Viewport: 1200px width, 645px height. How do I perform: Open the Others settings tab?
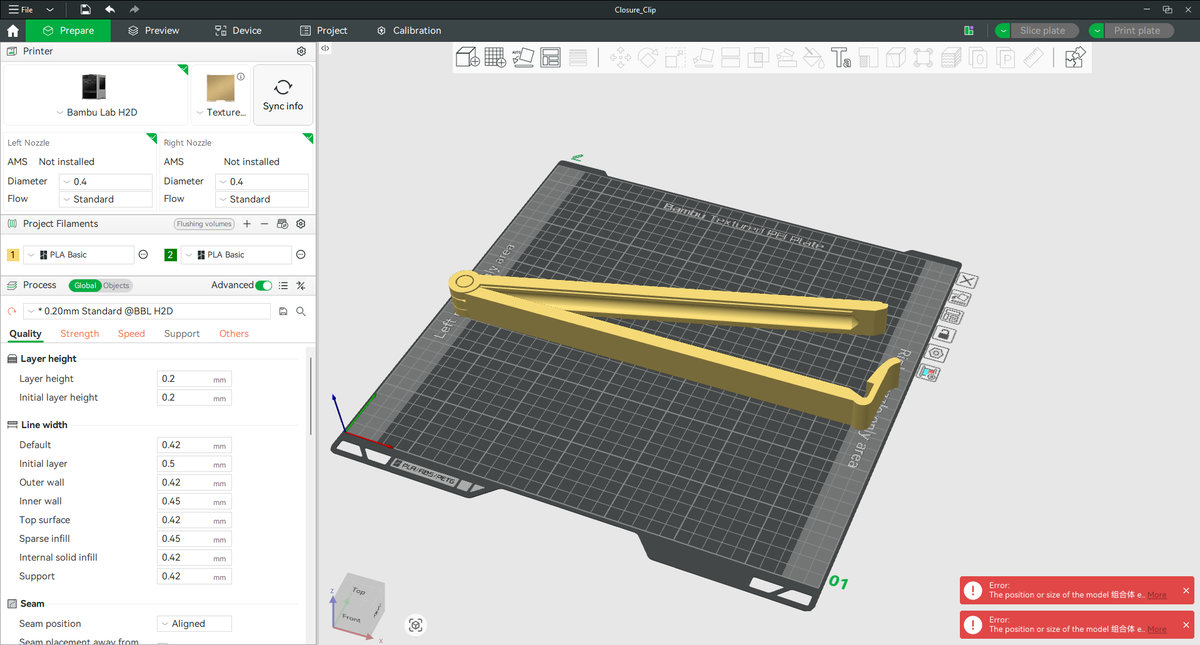tap(234, 334)
